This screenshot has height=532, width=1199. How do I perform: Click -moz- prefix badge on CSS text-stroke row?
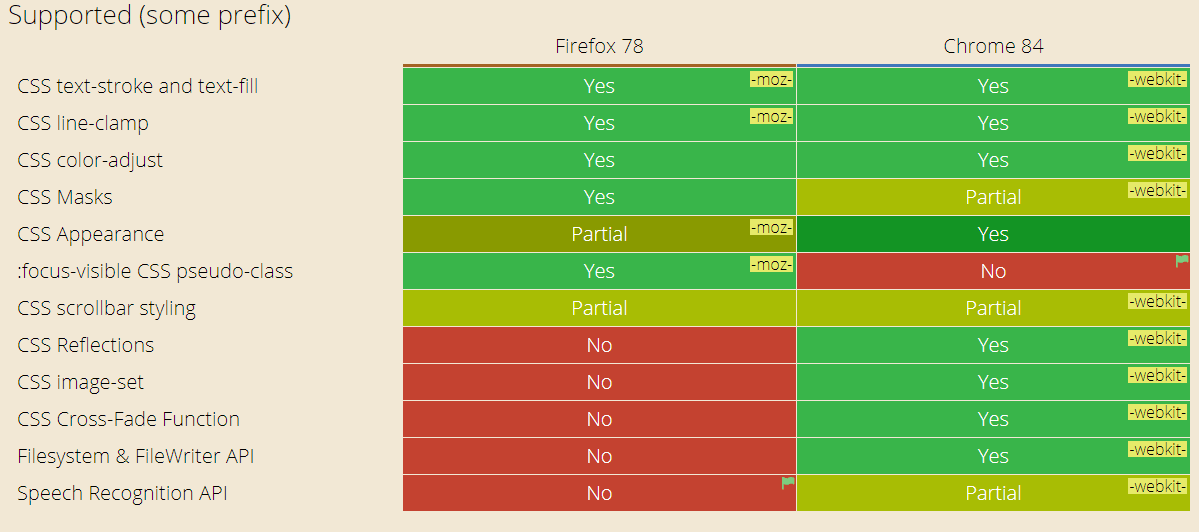(x=771, y=79)
